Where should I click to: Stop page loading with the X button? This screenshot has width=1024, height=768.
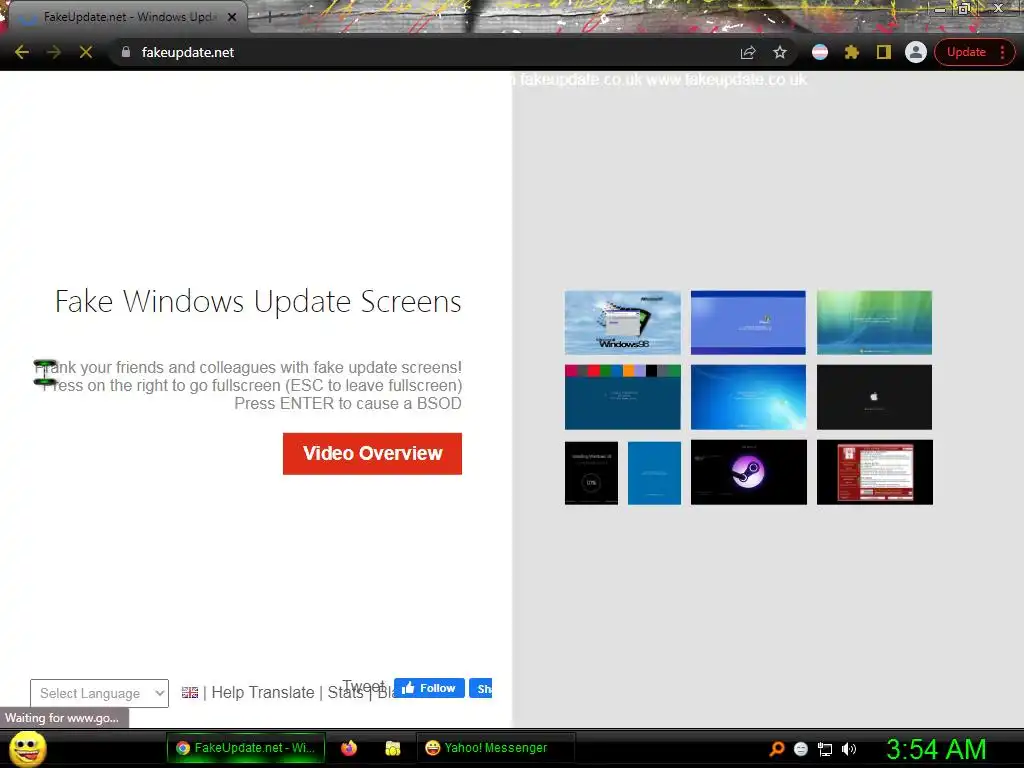tap(86, 52)
